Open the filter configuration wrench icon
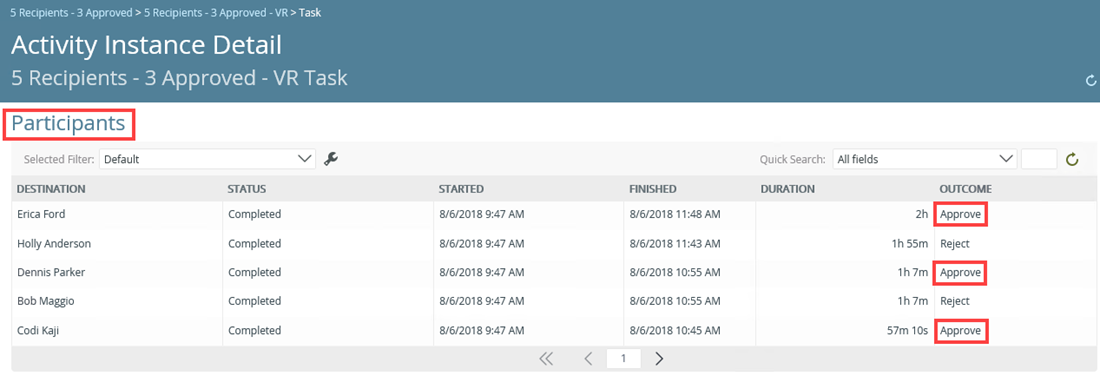 [331, 159]
